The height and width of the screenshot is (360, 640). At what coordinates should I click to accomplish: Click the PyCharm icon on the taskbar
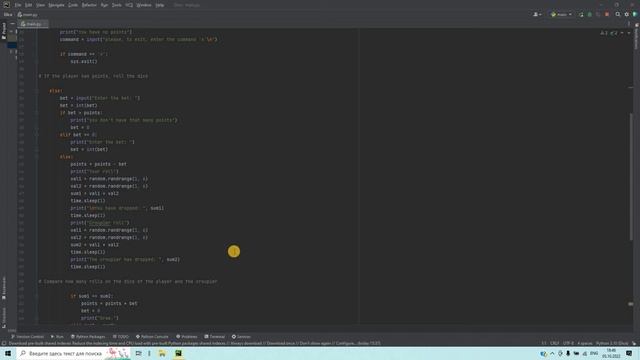pos(178,353)
